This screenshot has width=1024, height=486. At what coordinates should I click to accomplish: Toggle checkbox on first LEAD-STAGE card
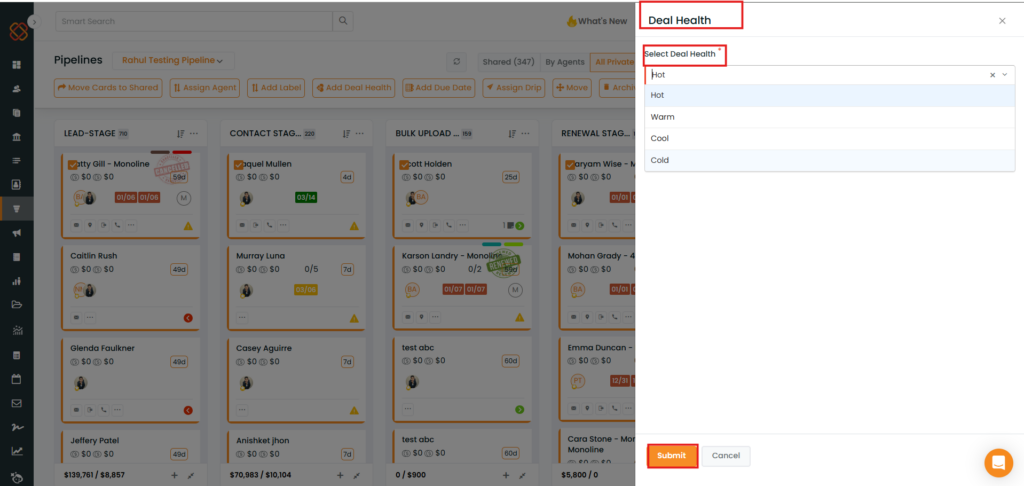tap(73, 165)
